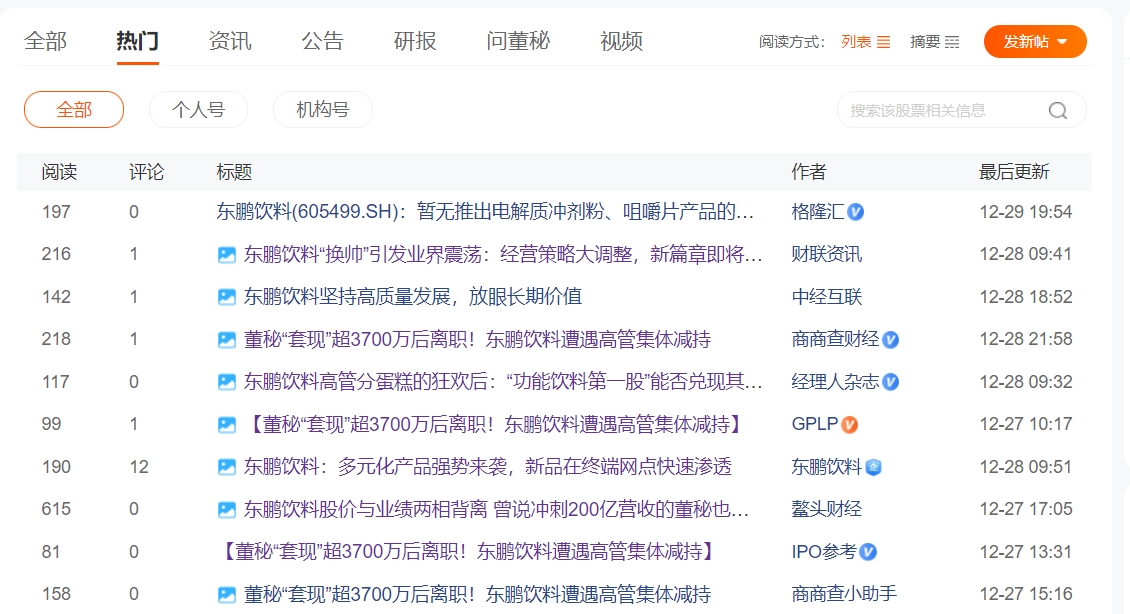View author 商商查小助手's profile

pos(845,595)
